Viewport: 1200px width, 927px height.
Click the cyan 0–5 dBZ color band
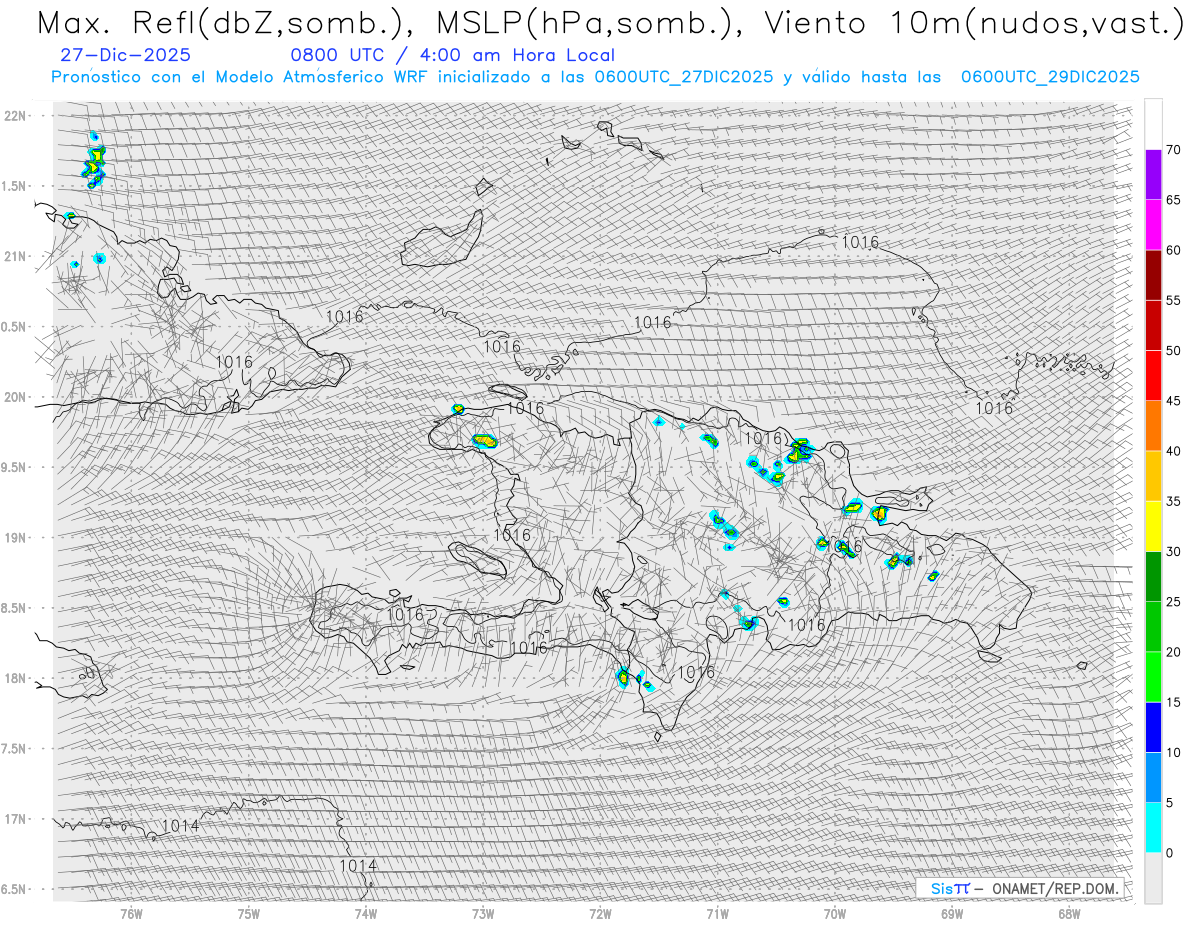(x=1153, y=828)
